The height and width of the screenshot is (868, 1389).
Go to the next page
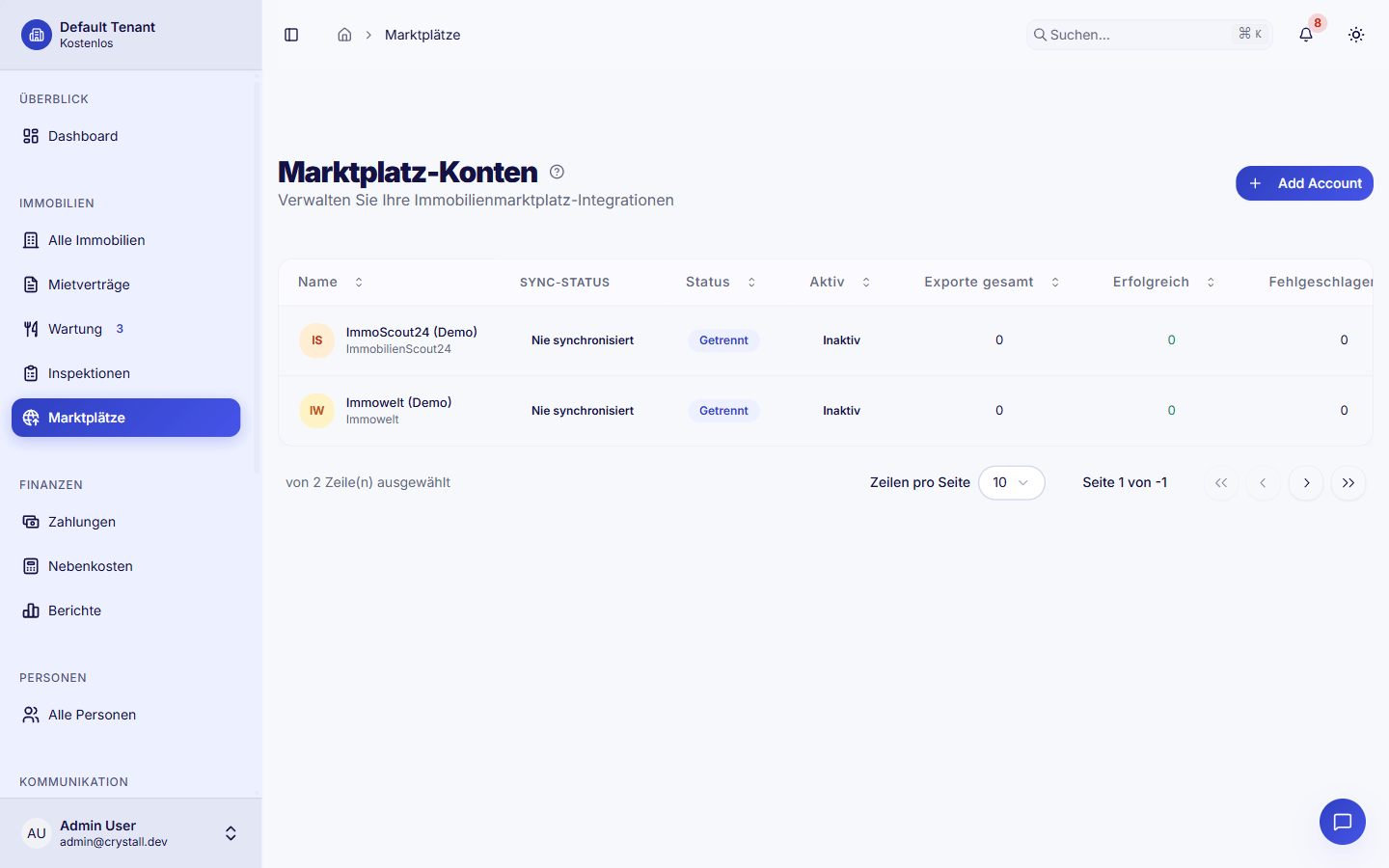coord(1306,483)
